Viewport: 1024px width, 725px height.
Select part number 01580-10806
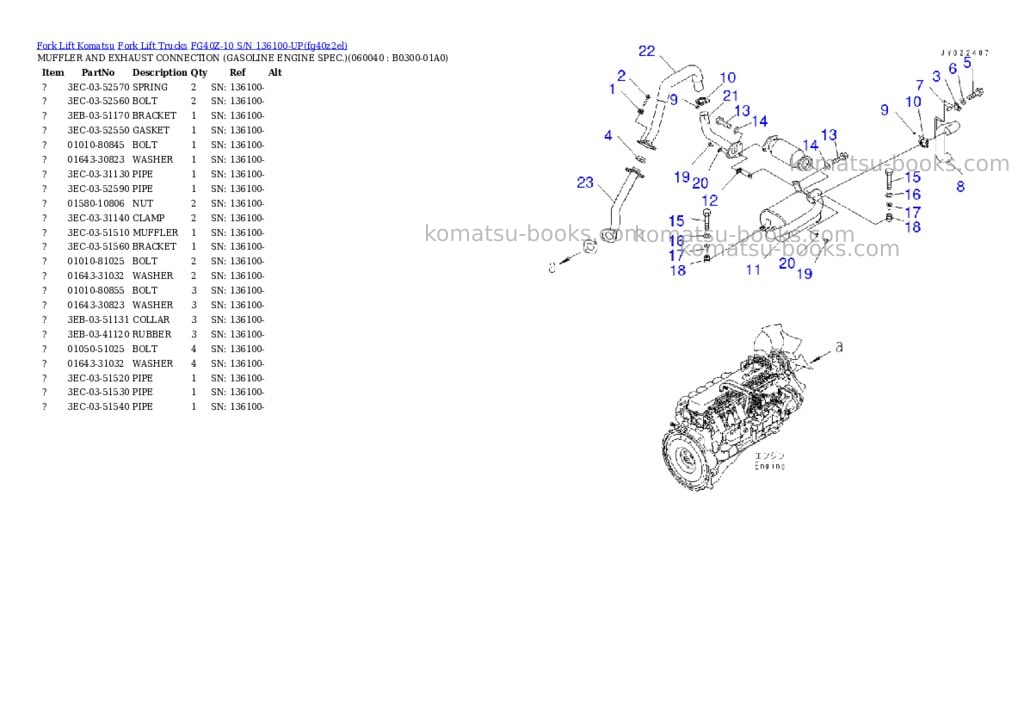pyautogui.click(x=95, y=204)
